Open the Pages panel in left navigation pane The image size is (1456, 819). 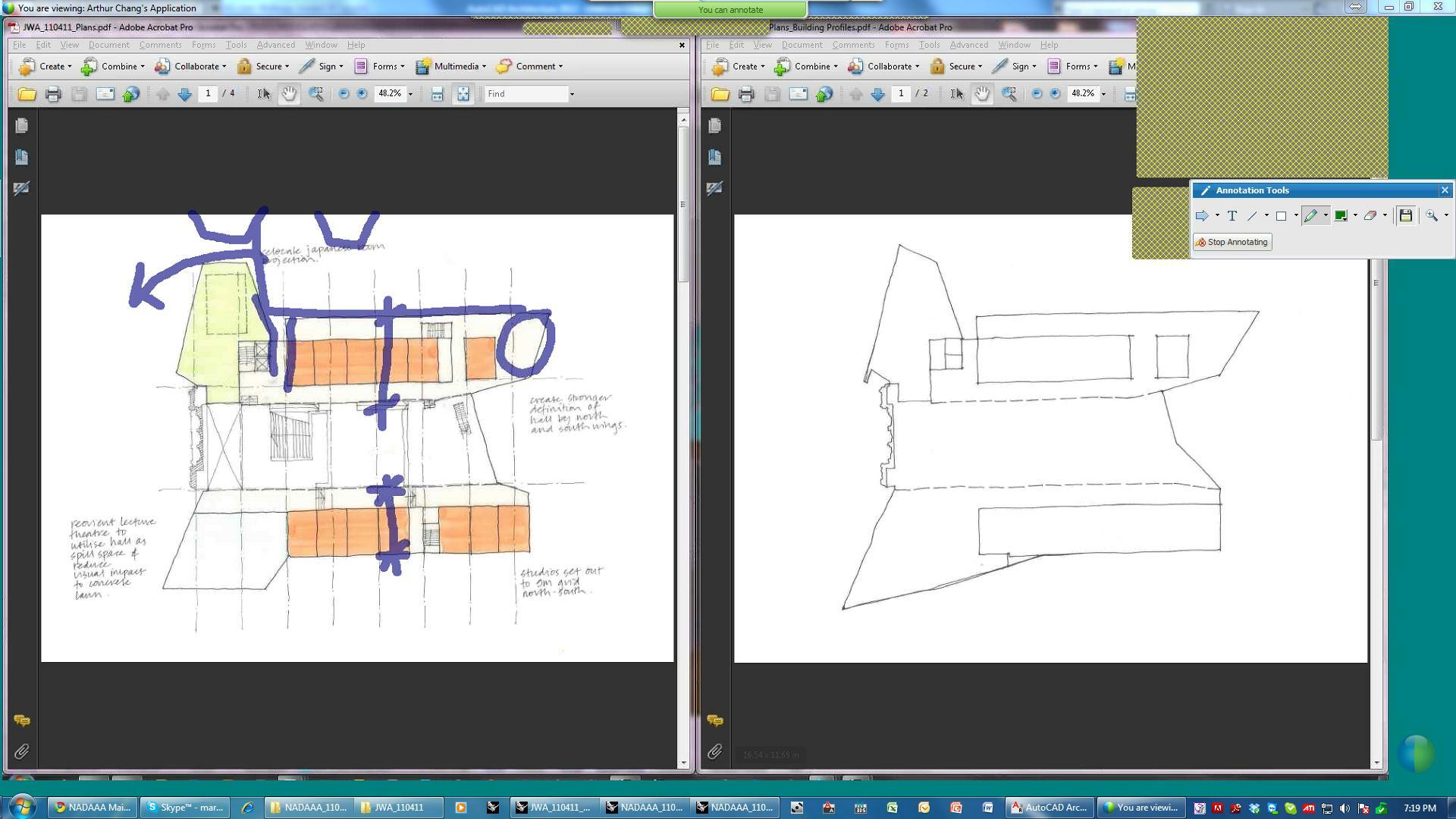pos(21,125)
